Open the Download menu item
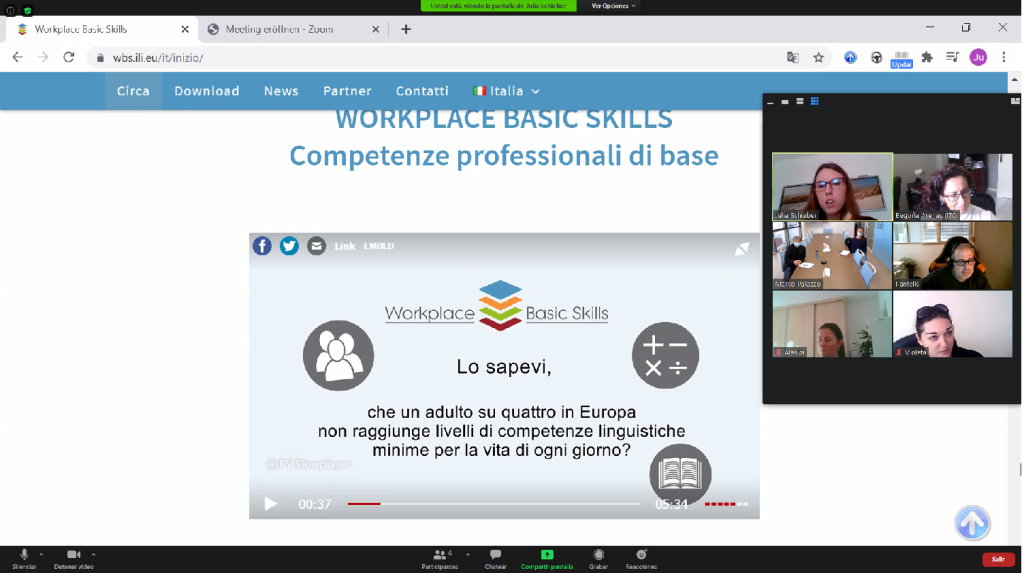The height and width of the screenshot is (573, 1024). coord(207,91)
